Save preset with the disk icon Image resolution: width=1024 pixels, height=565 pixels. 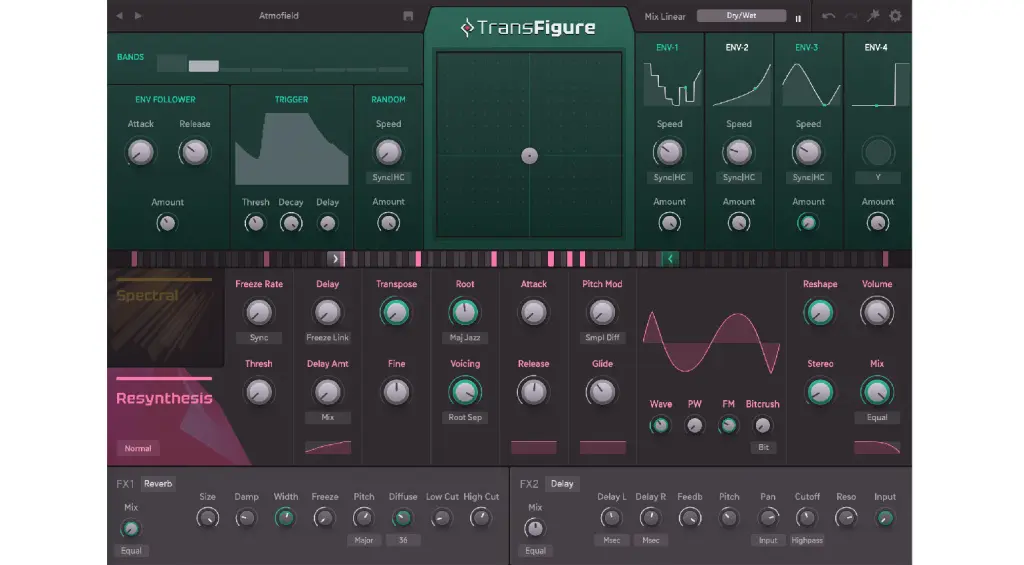408,16
